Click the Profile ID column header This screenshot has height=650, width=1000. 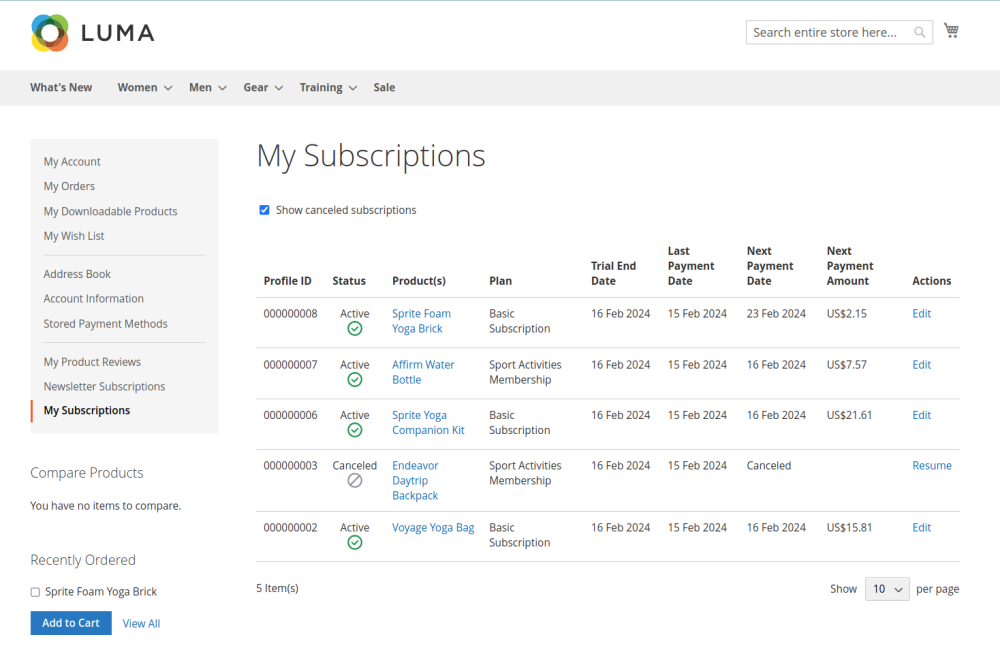[288, 281]
